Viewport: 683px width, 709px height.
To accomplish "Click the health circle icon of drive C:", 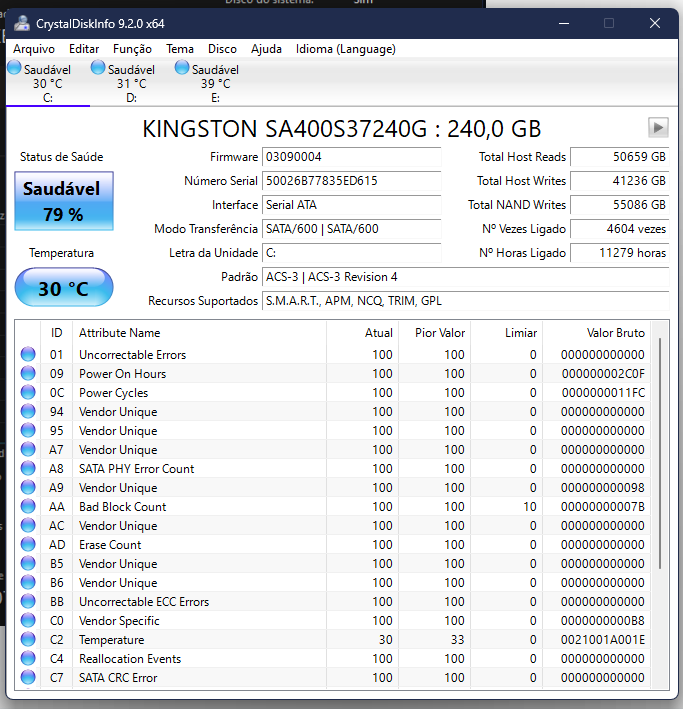I will [14, 67].
